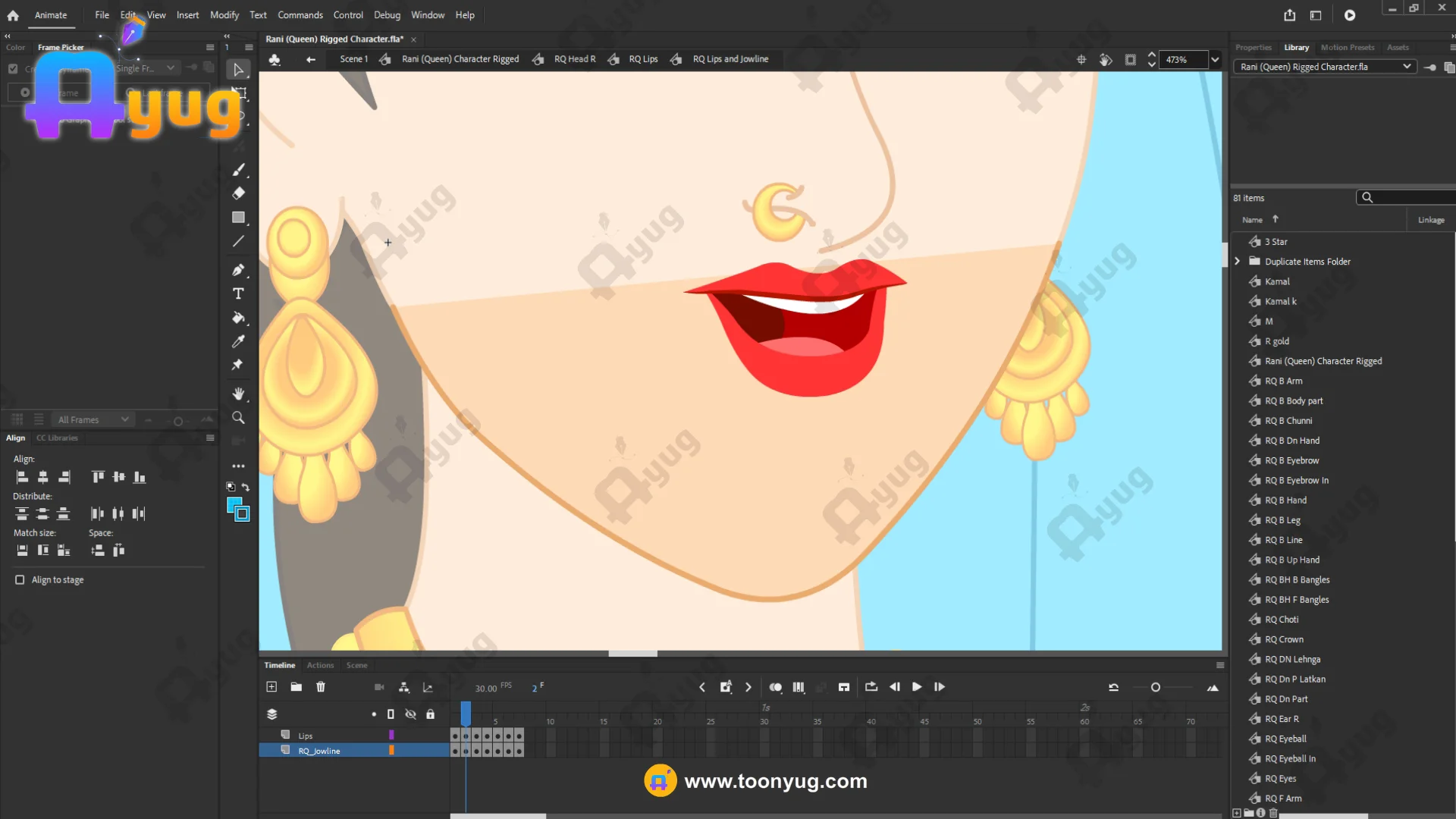Screen dimensions: 1456x819
Task: Select the Eraser tool
Action: (238, 193)
